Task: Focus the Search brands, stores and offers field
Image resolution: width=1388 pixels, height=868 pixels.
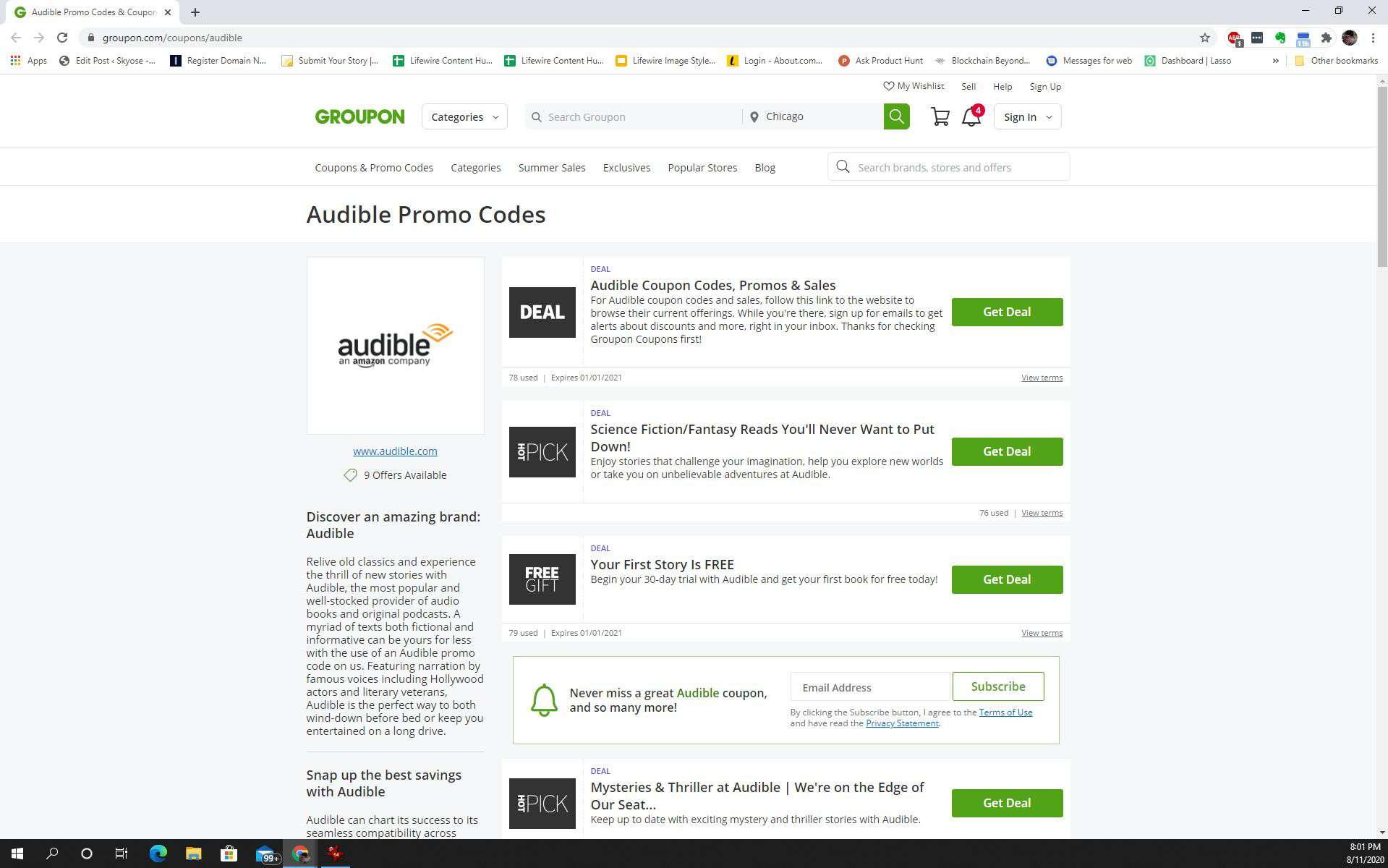Action: [948, 167]
